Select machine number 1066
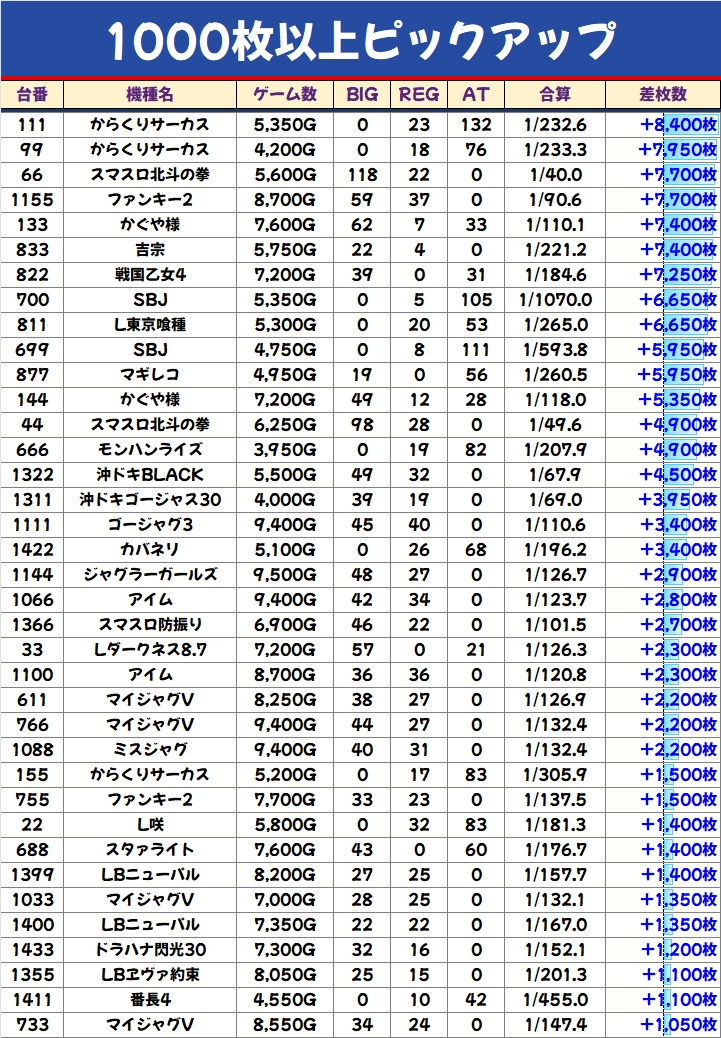The height and width of the screenshot is (1038, 721). (x=32, y=600)
